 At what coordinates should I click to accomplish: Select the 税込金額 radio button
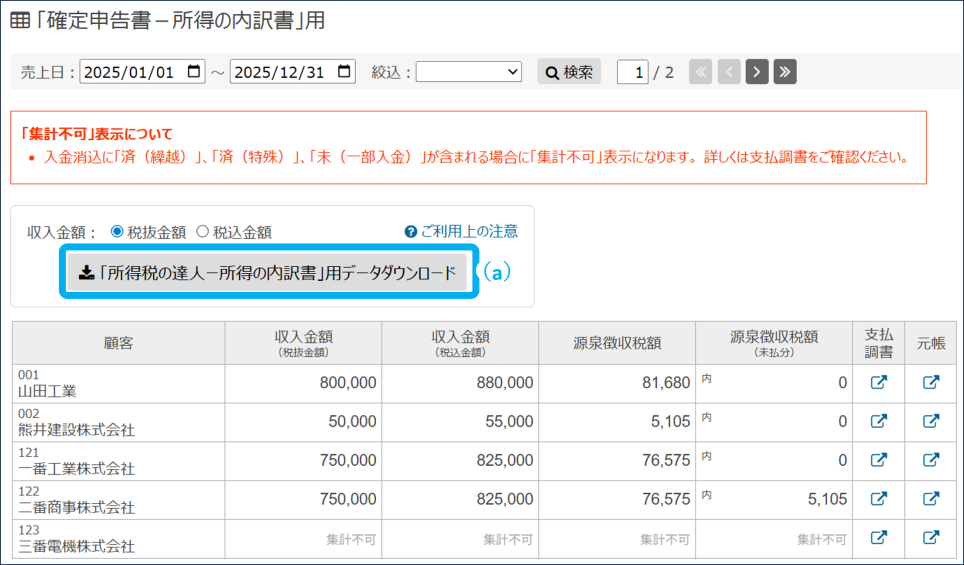(x=202, y=232)
